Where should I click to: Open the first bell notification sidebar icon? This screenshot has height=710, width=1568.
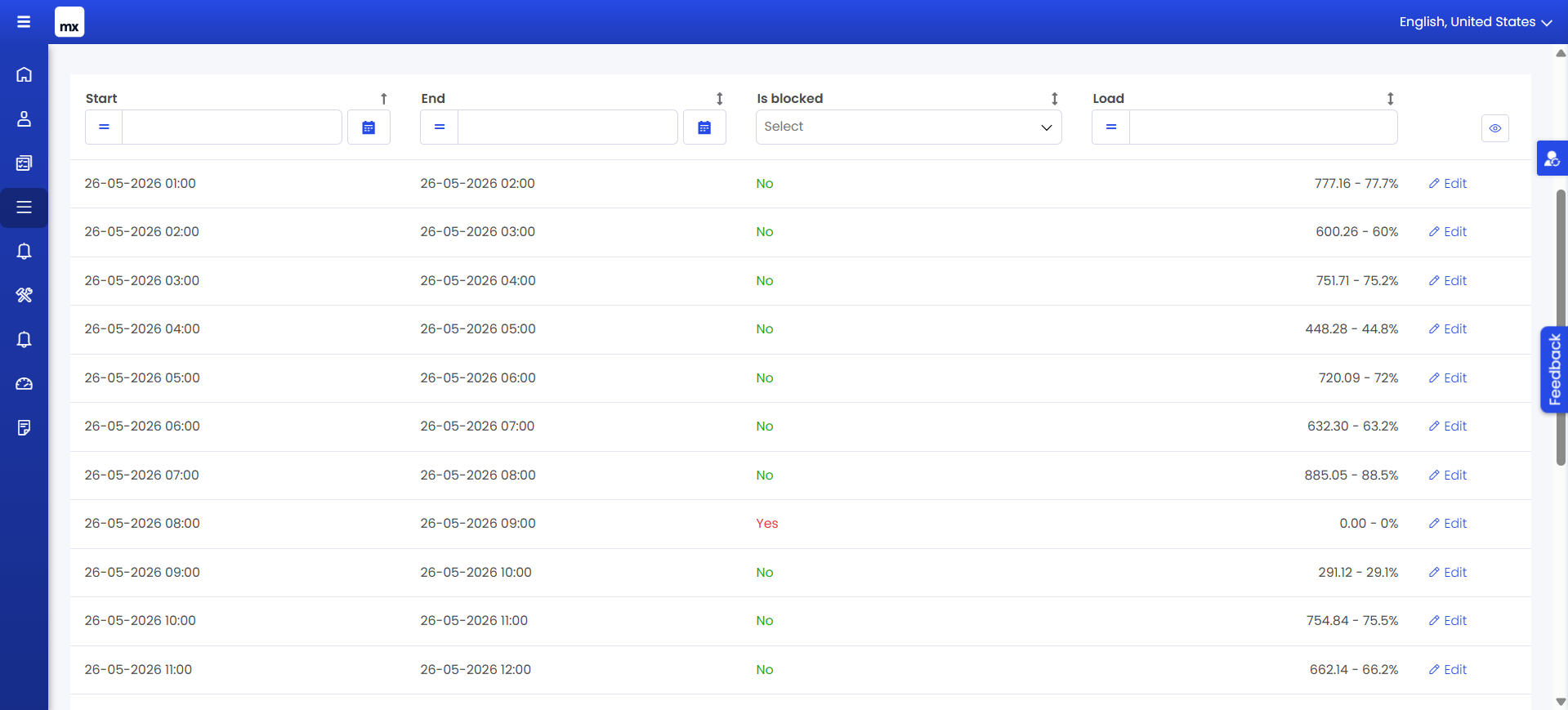tap(24, 252)
